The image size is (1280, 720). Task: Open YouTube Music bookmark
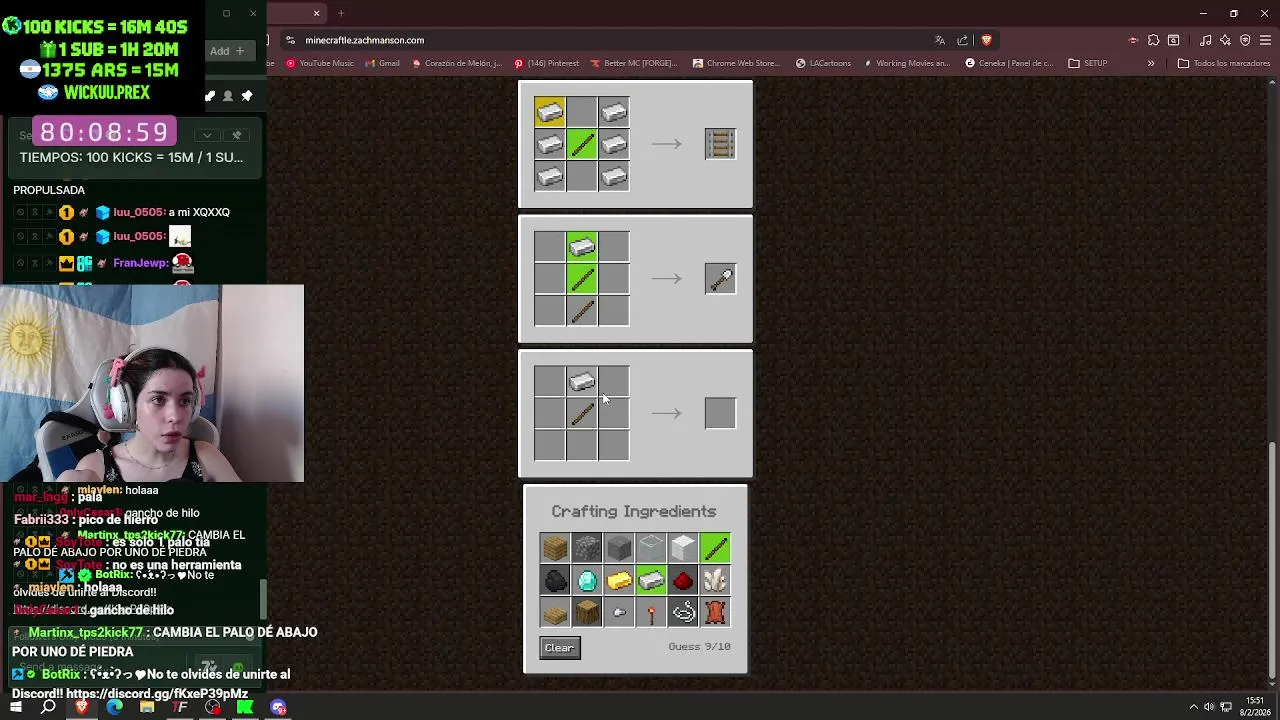tap(320, 63)
